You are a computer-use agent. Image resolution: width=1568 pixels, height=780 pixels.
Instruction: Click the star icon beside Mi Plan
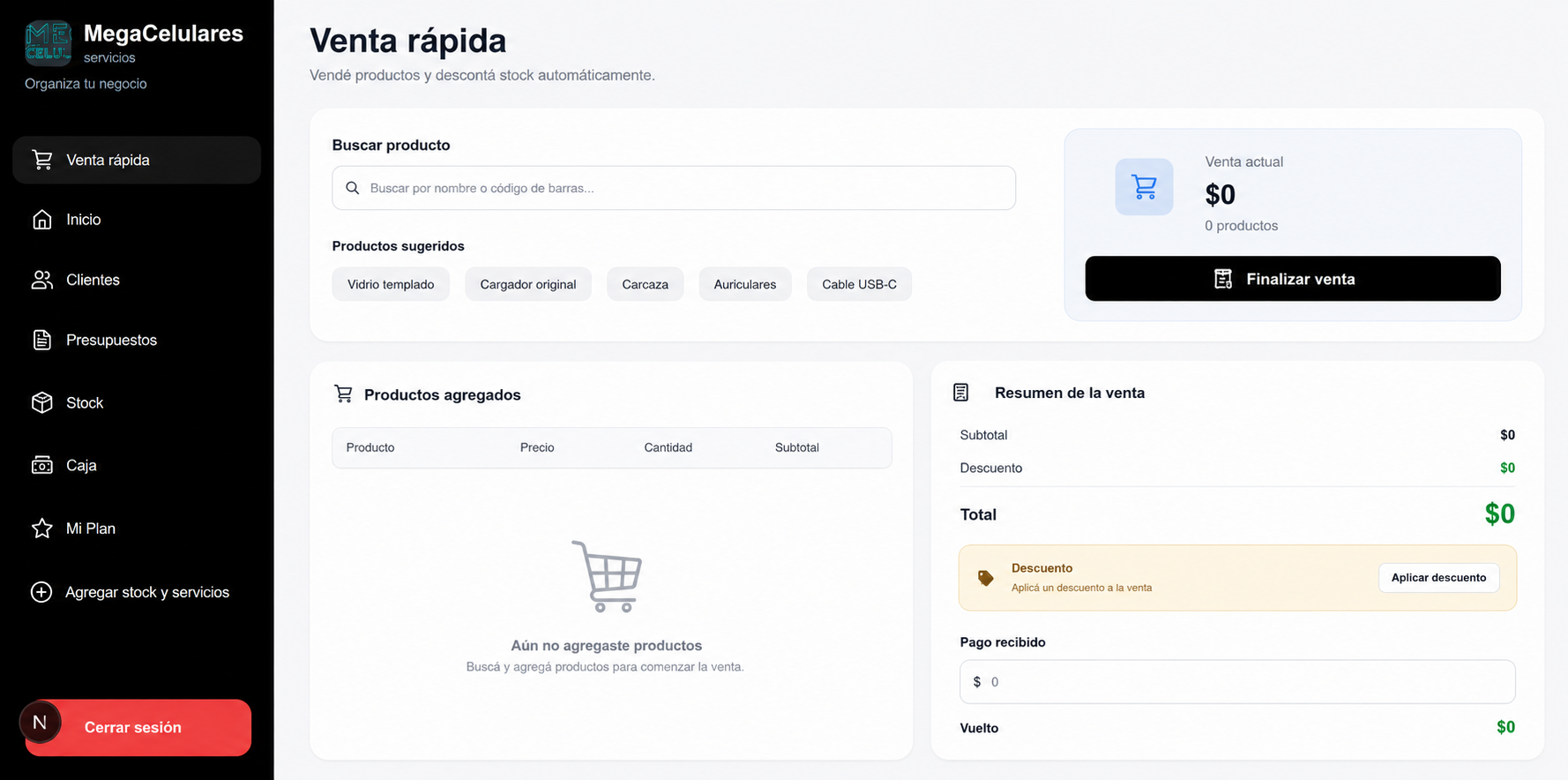(x=42, y=529)
